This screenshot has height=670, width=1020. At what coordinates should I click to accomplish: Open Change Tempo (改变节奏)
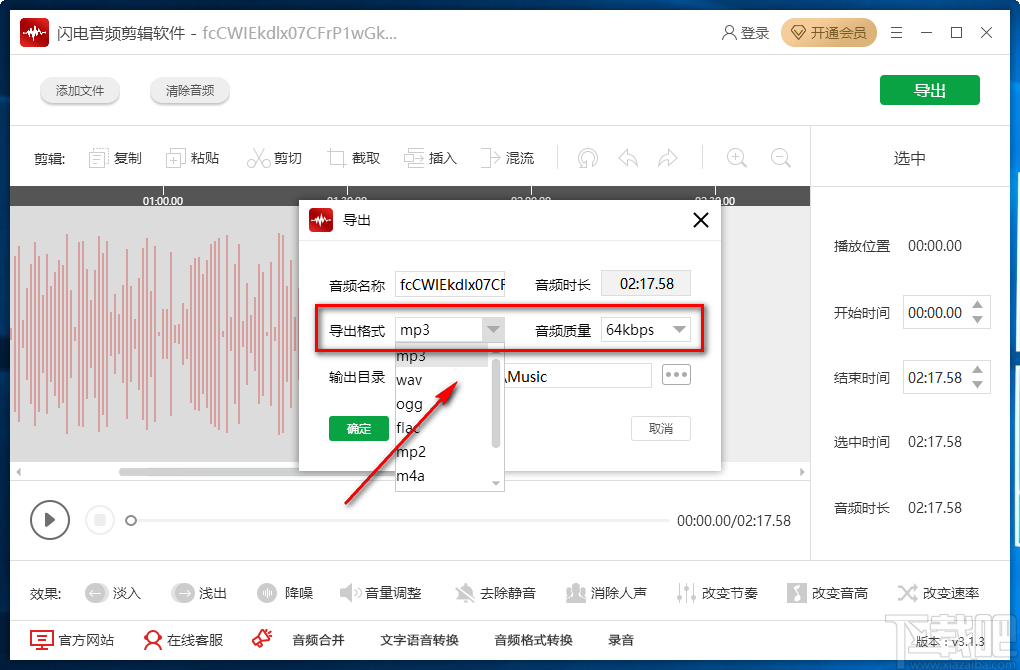click(x=717, y=593)
